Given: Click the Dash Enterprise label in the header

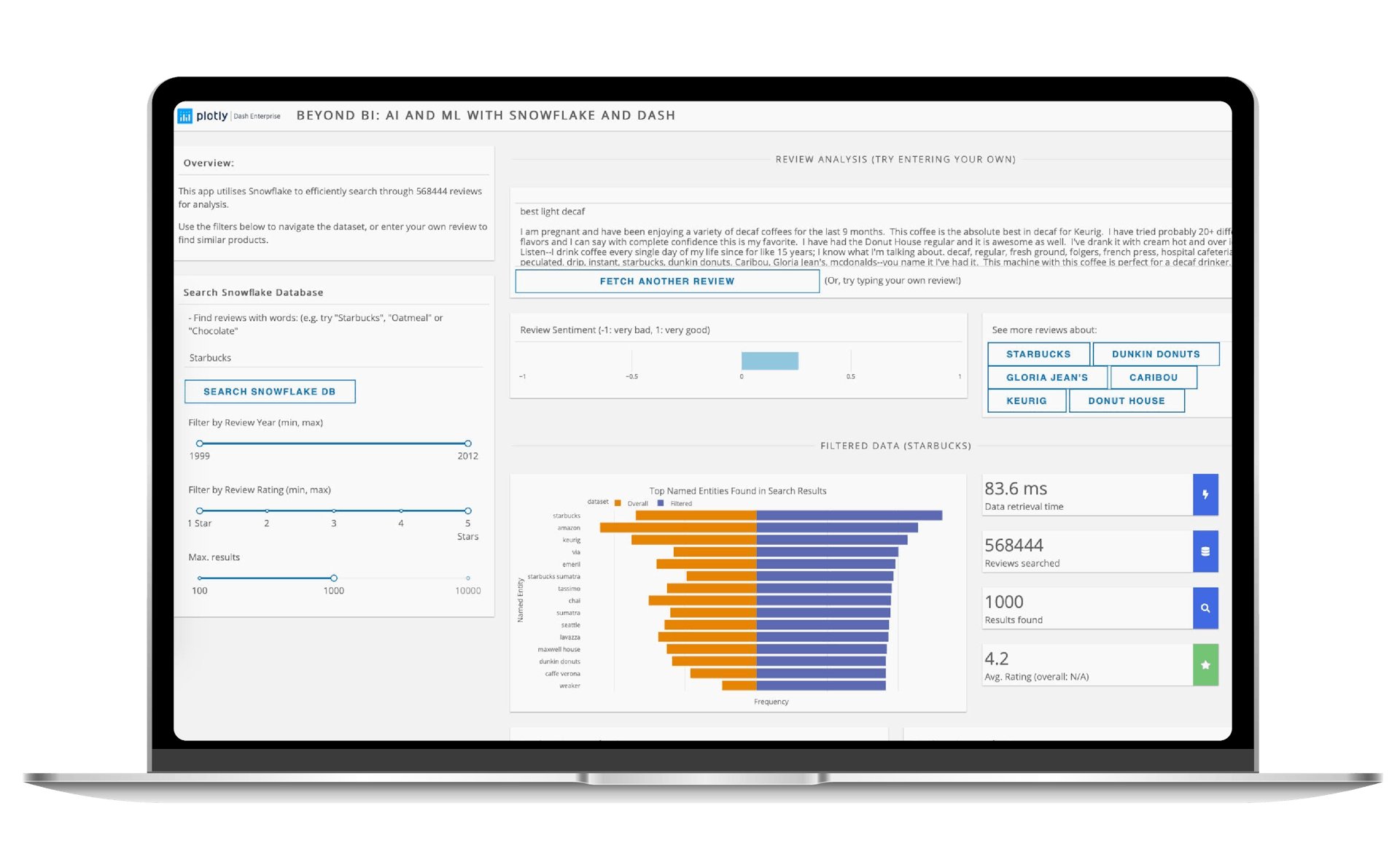Looking at the screenshot, I should coord(255,115).
